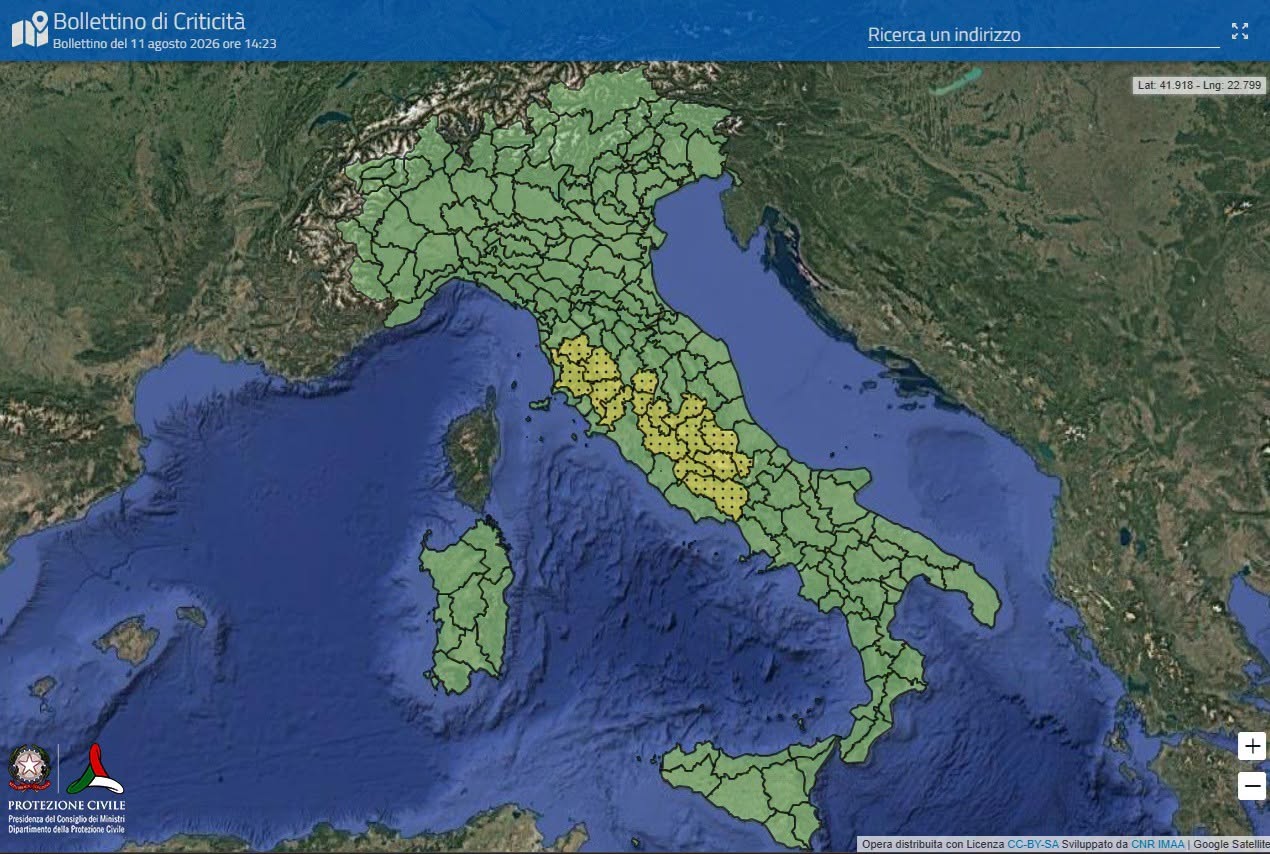Click the Protezione Civile logo
This screenshot has width=1270, height=854.
tap(96, 769)
